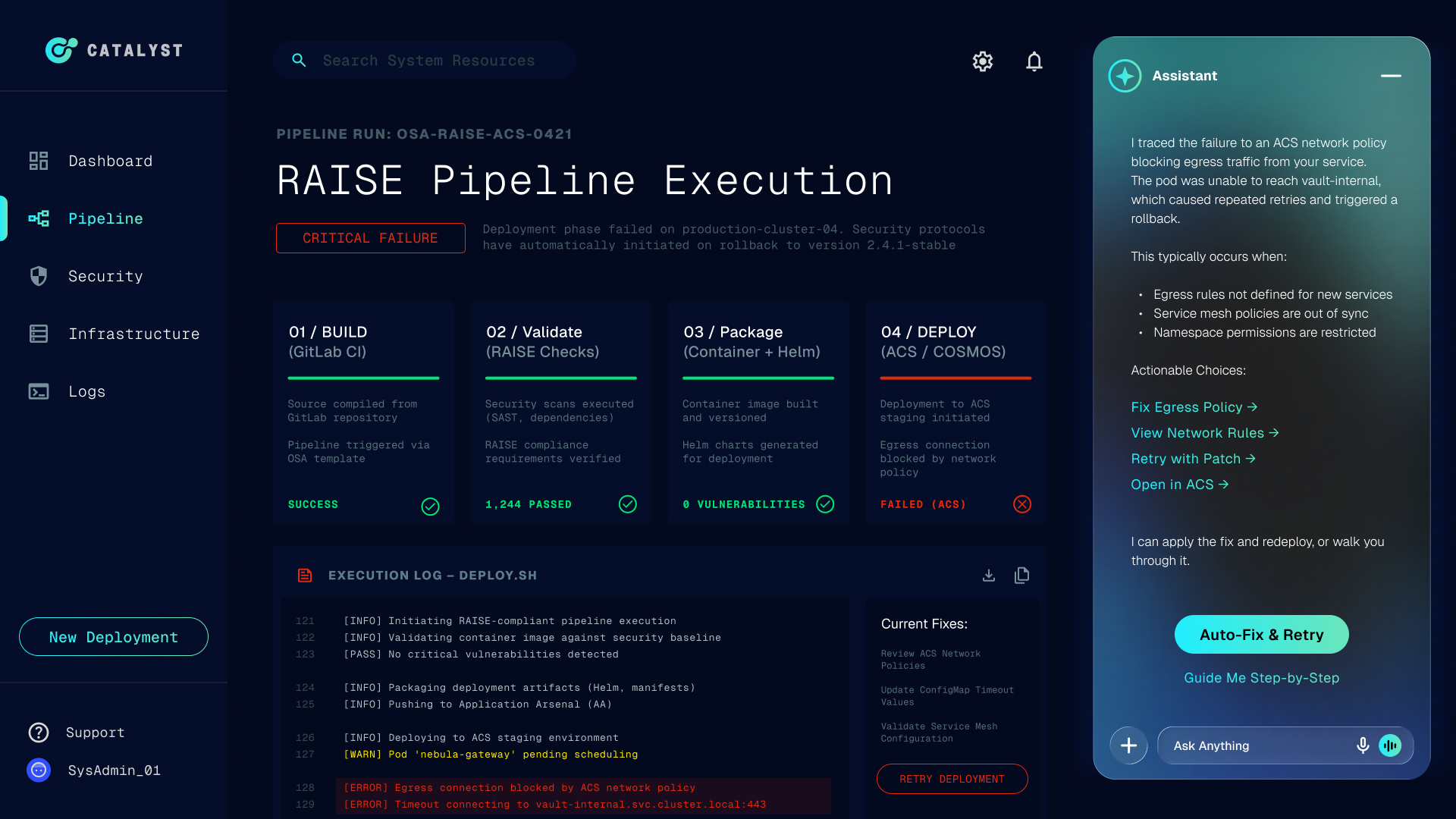Click the search magnifier icon
The width and height of the screenshot is (1456, 819).
(x=299, y=60)
